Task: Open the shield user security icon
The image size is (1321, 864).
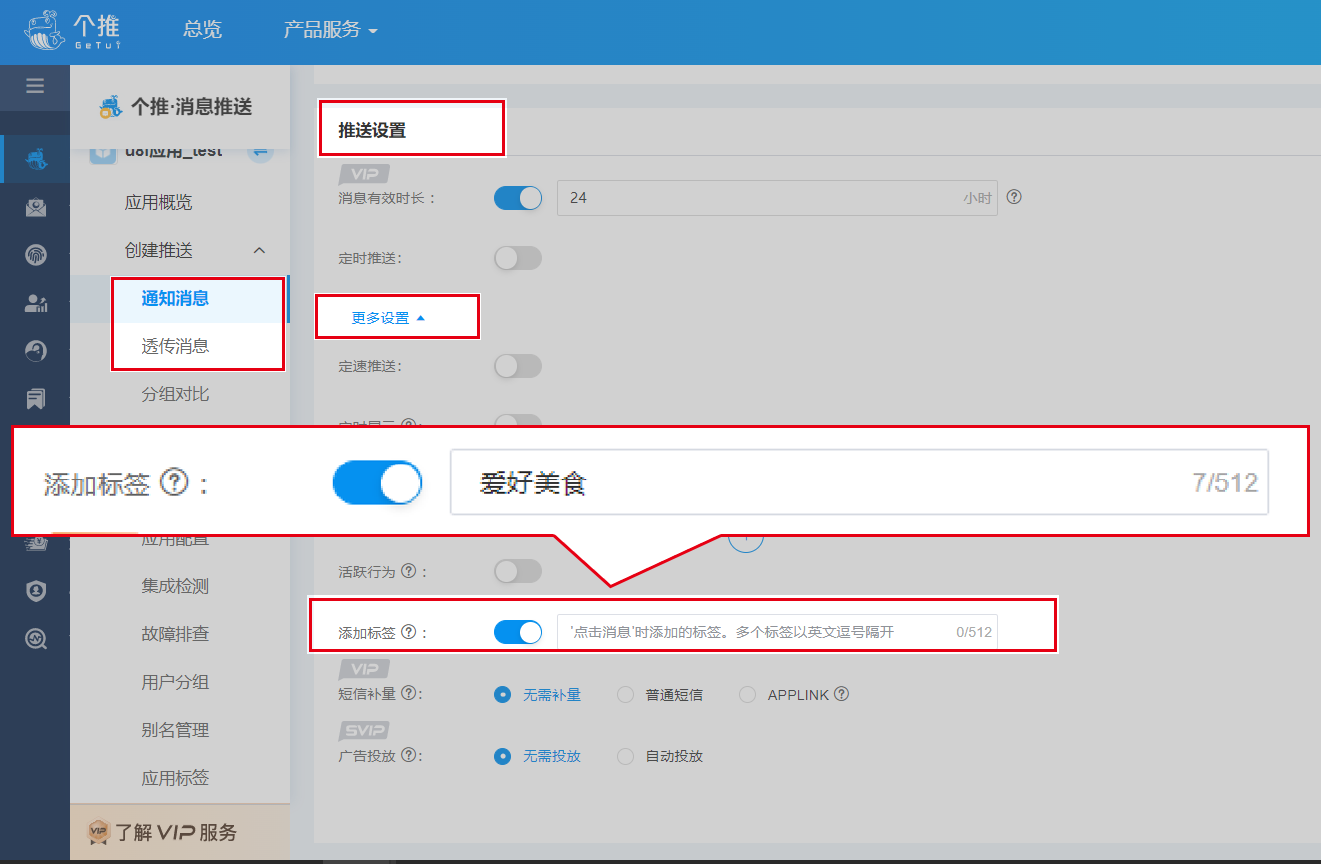Action: [36, 591]
